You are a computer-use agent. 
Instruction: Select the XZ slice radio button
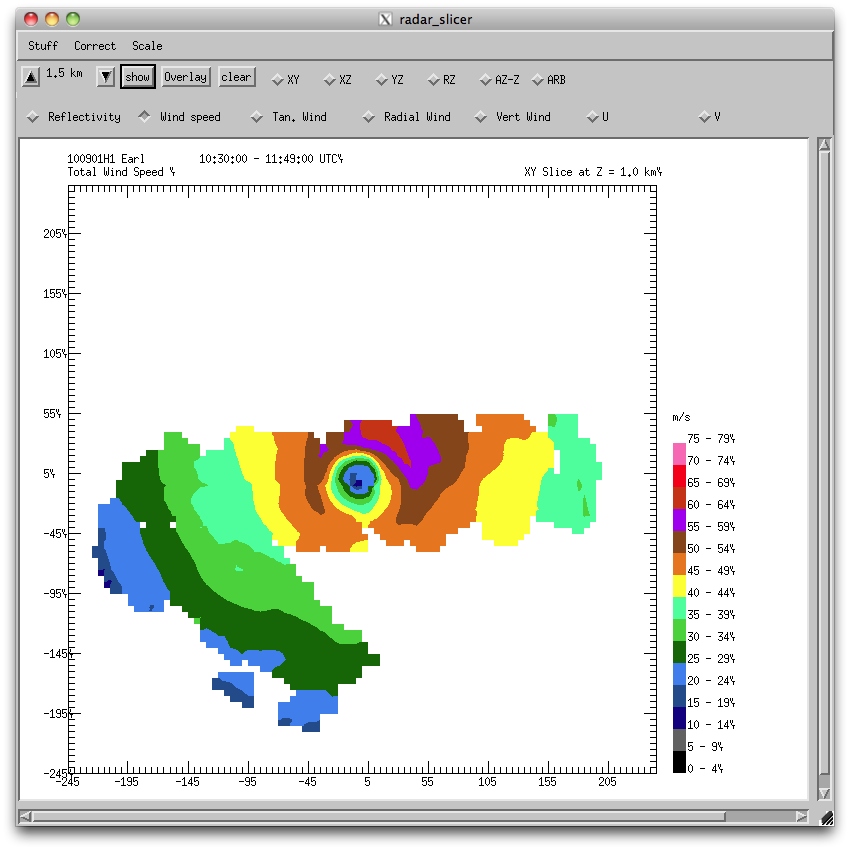pyautogui.click(x=337, y=80)
